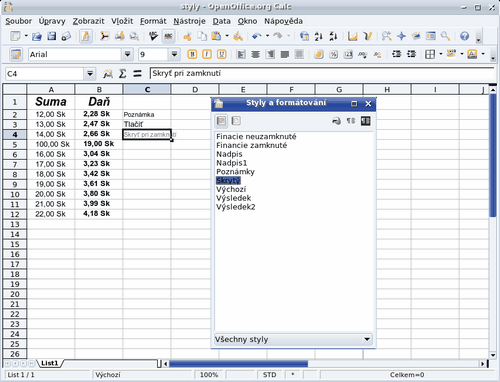Run the spelling check icon
The width and height of the screenshot is (500, 382).
coord(153,36)
